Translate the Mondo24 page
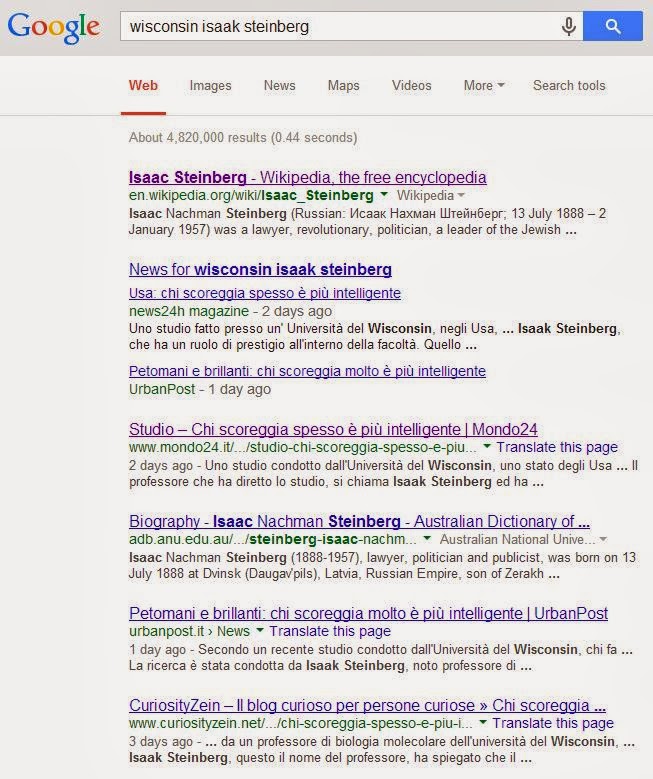 (557, 447)
